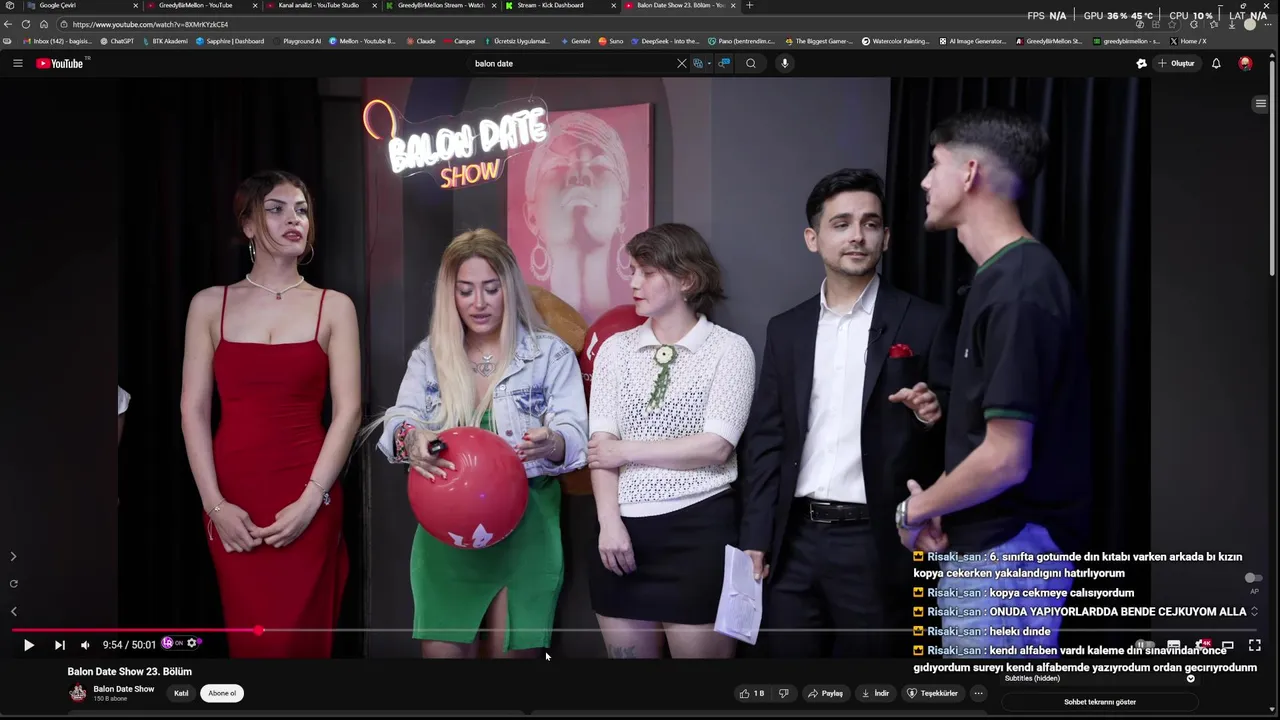This screenshot has width=1280, height=720.
Task: Open the account avatar menu
Action: coord(1245,63)
